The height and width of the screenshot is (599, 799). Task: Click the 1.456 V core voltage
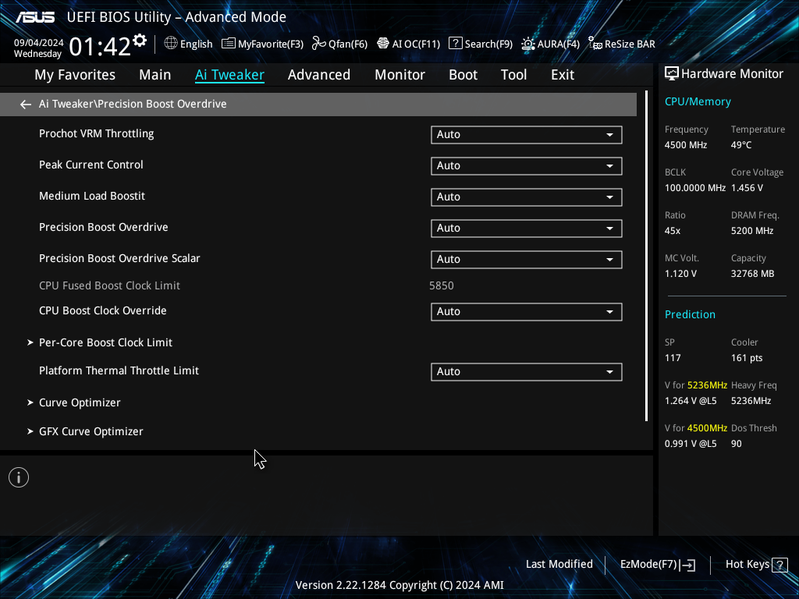[x=747, y=188]
